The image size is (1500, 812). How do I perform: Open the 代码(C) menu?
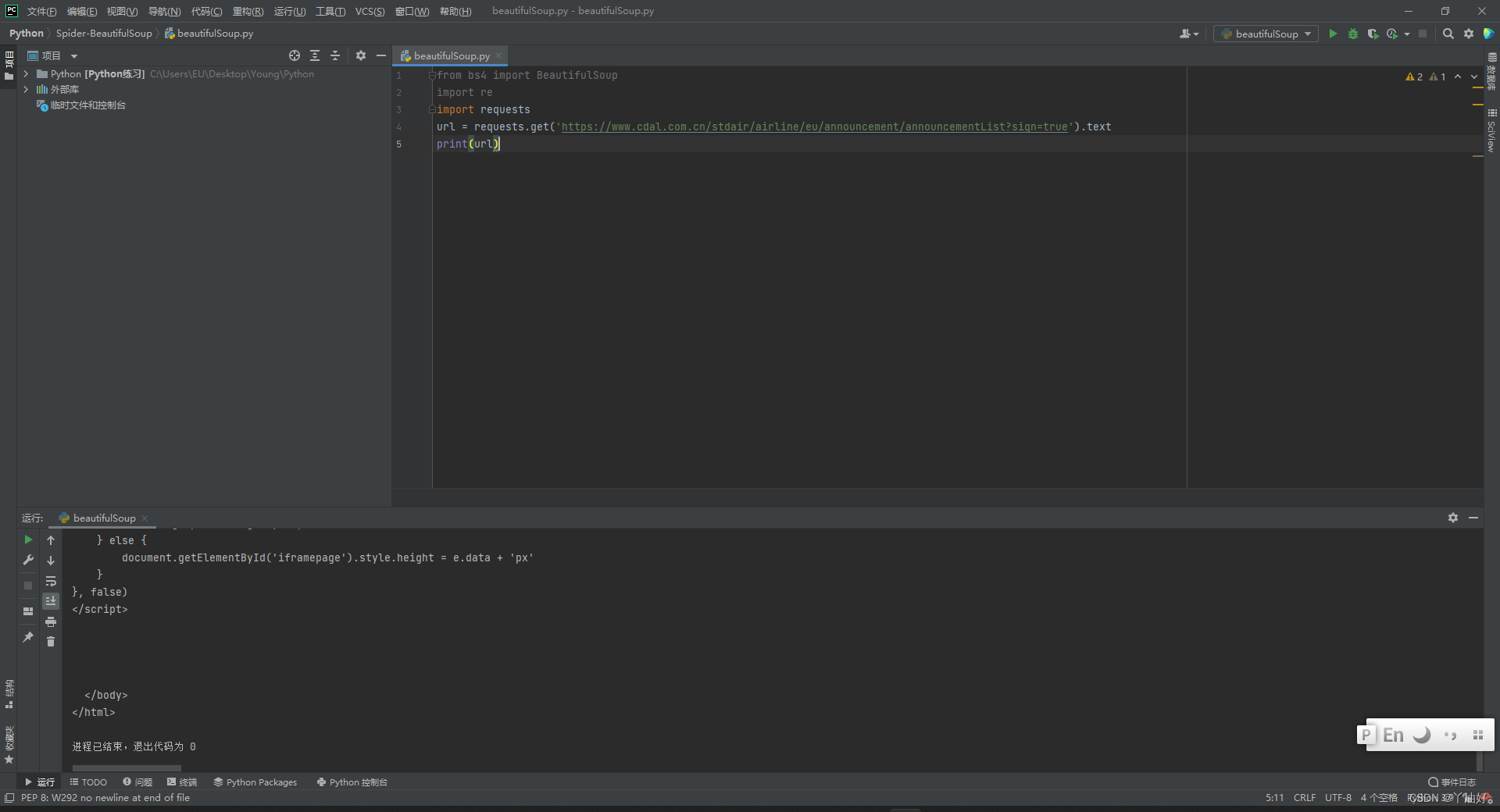(x=206, y=11)
